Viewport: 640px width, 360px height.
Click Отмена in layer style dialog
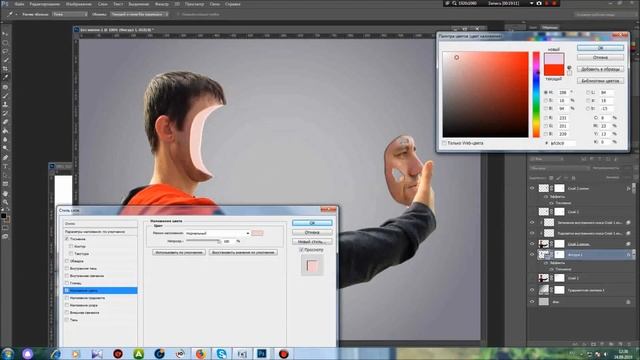[x=312, y=232]
